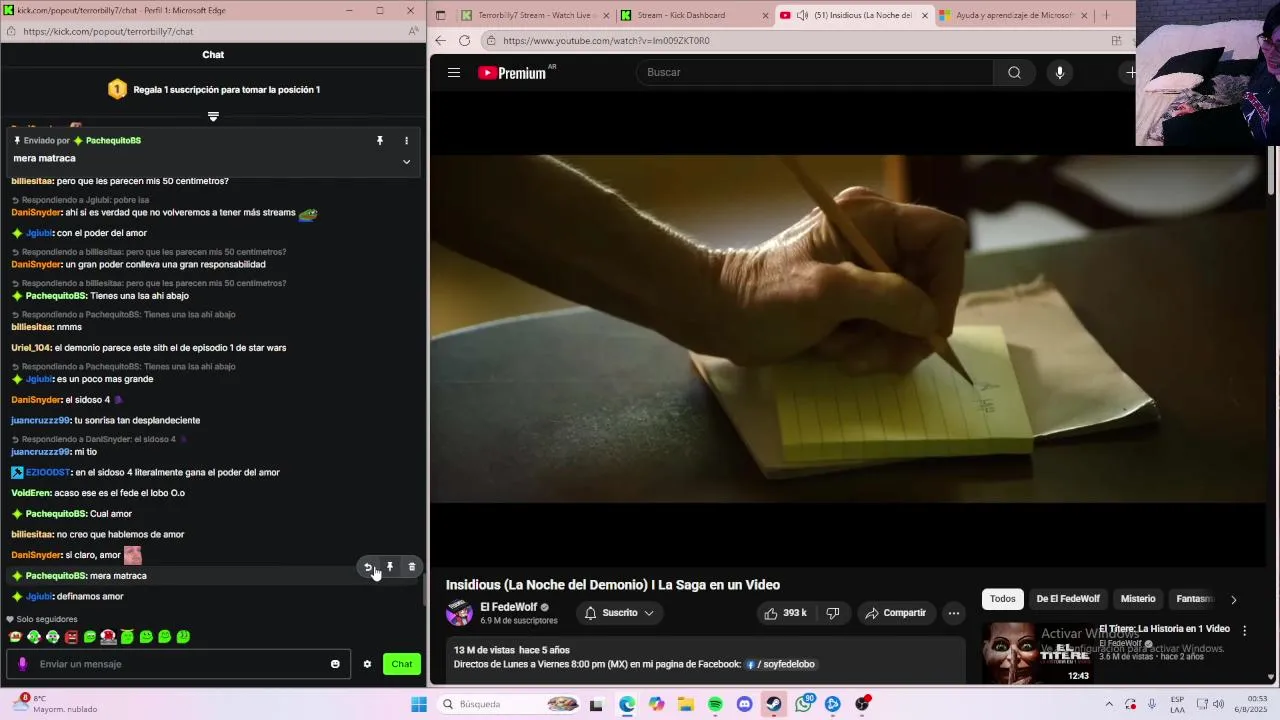Click username Uriel_104 in chat

tap(31, 348)
